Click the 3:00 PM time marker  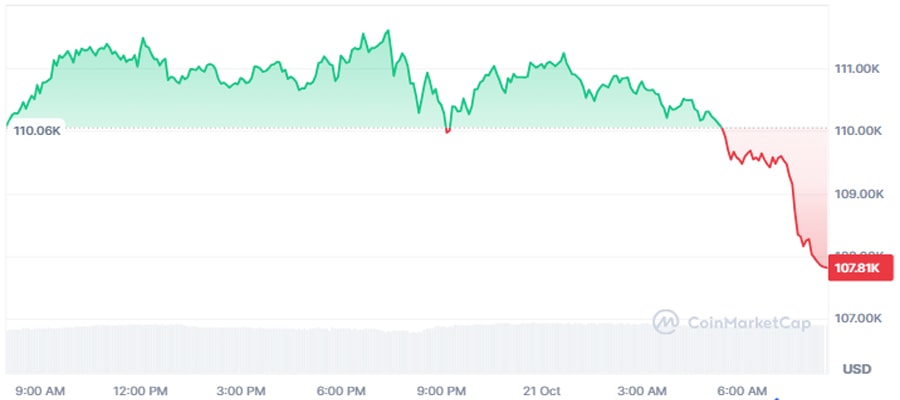coord(241,389)
